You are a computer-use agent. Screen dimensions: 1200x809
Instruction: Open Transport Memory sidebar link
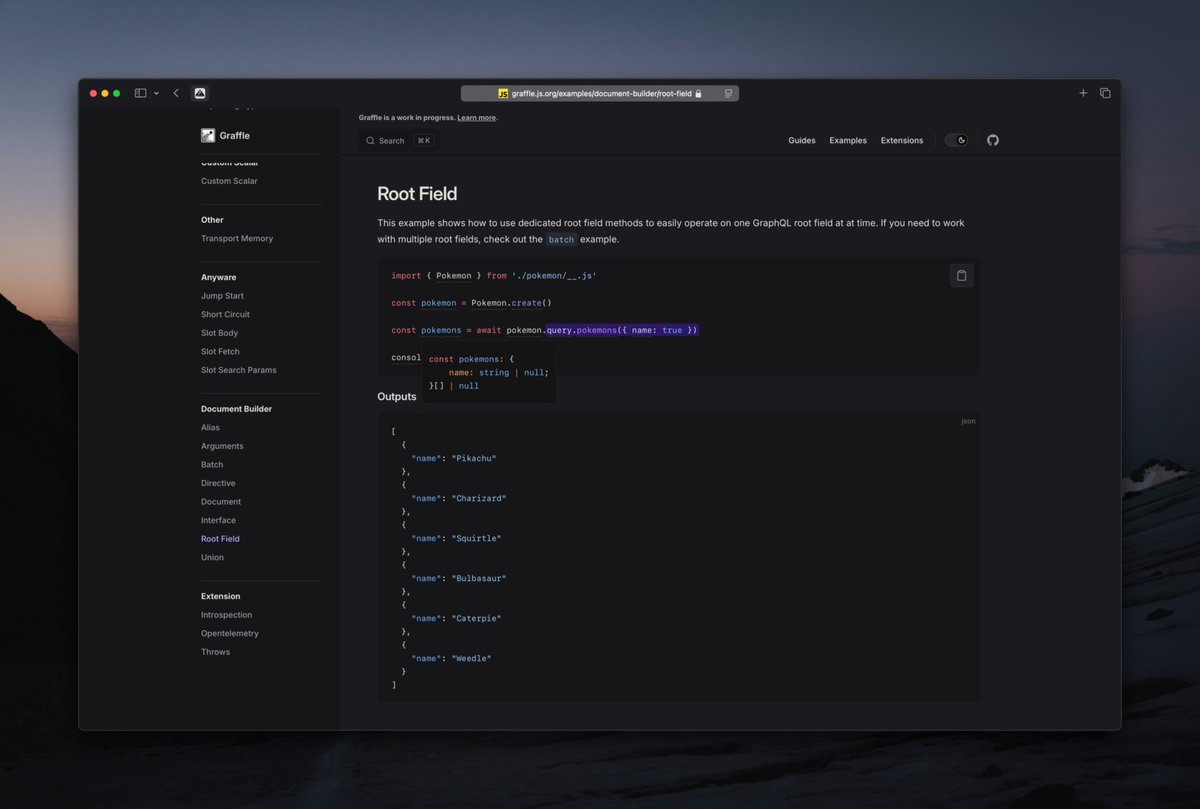coord(237,238)
